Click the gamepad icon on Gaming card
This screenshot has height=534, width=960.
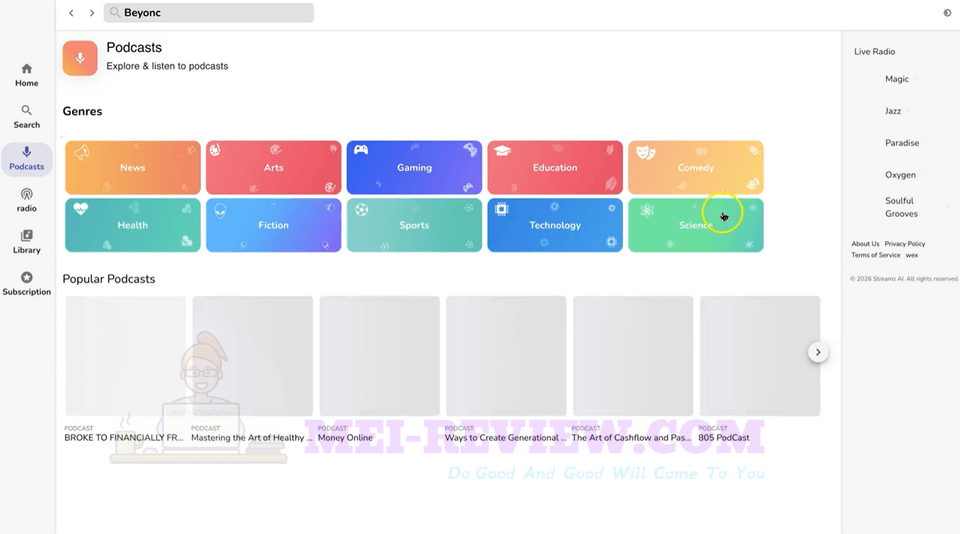coord(361,150)
